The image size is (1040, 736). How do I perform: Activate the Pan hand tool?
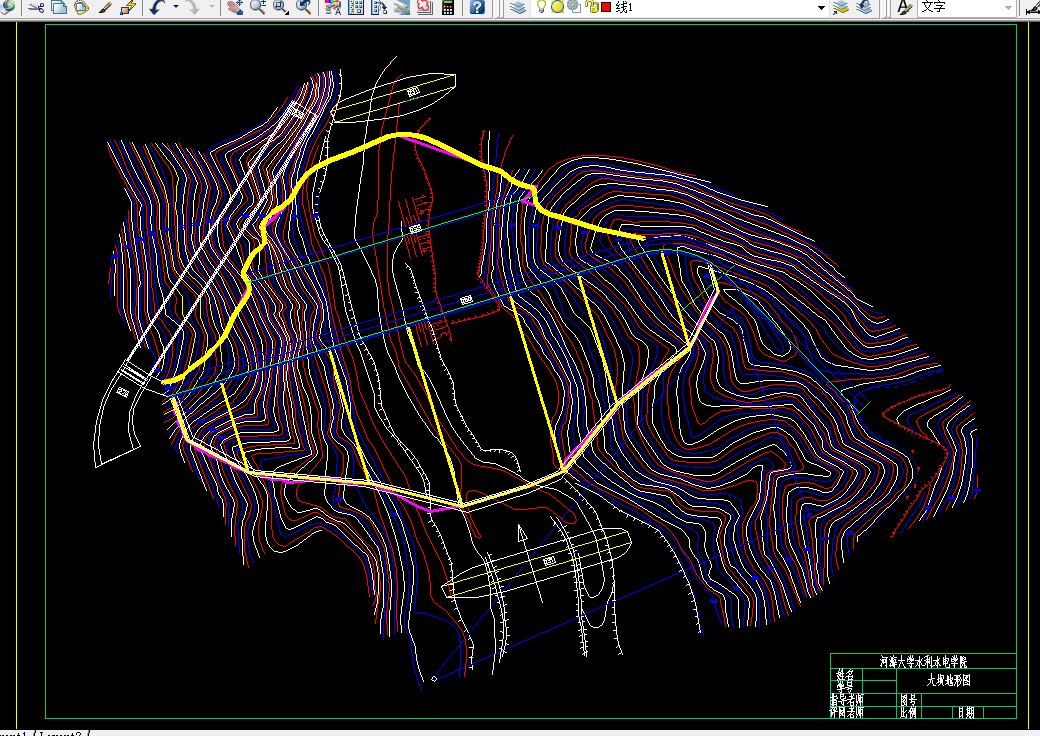coord(235,7)
